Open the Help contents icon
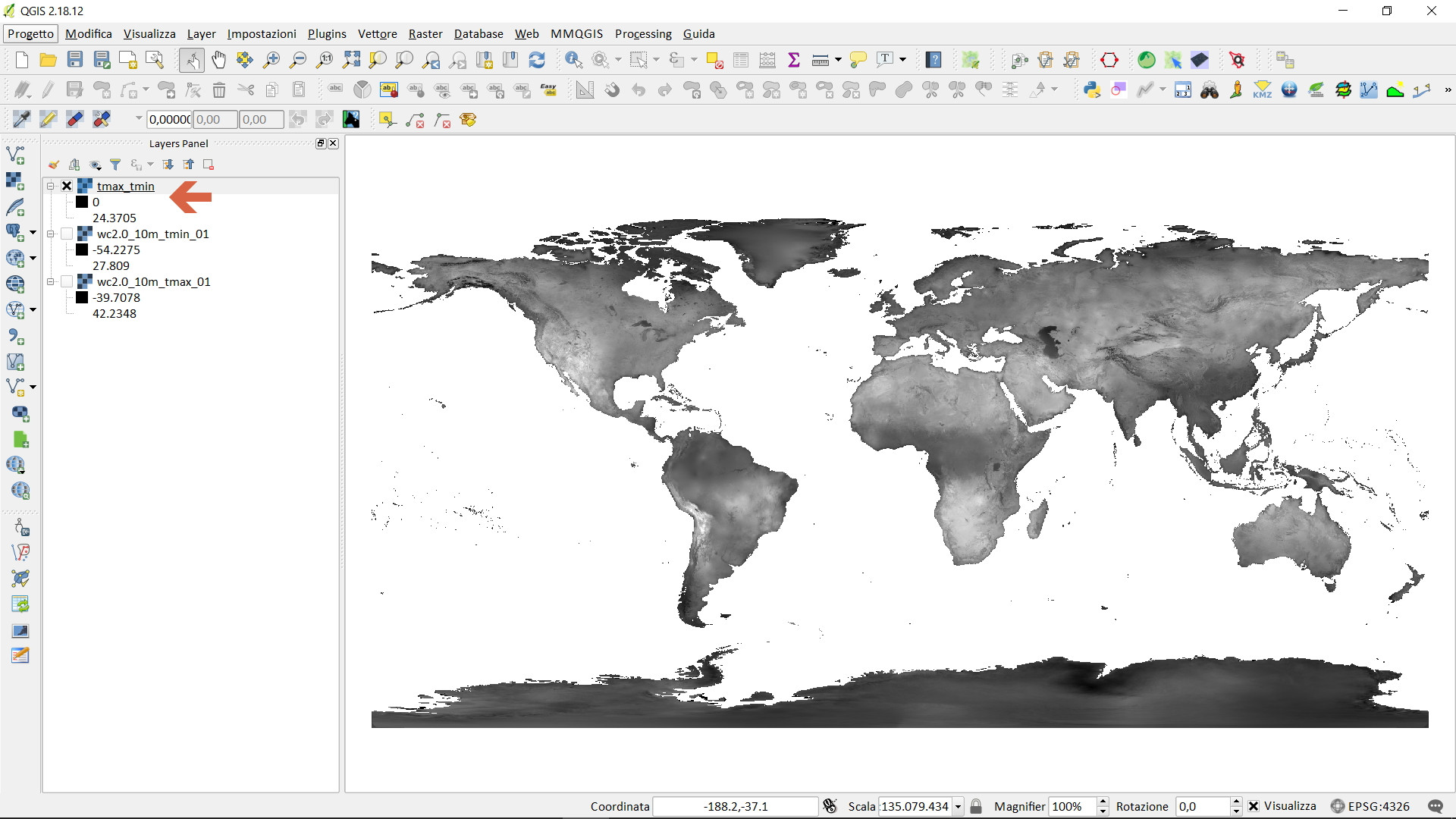Screen dimensions: 1456x819 934,60
